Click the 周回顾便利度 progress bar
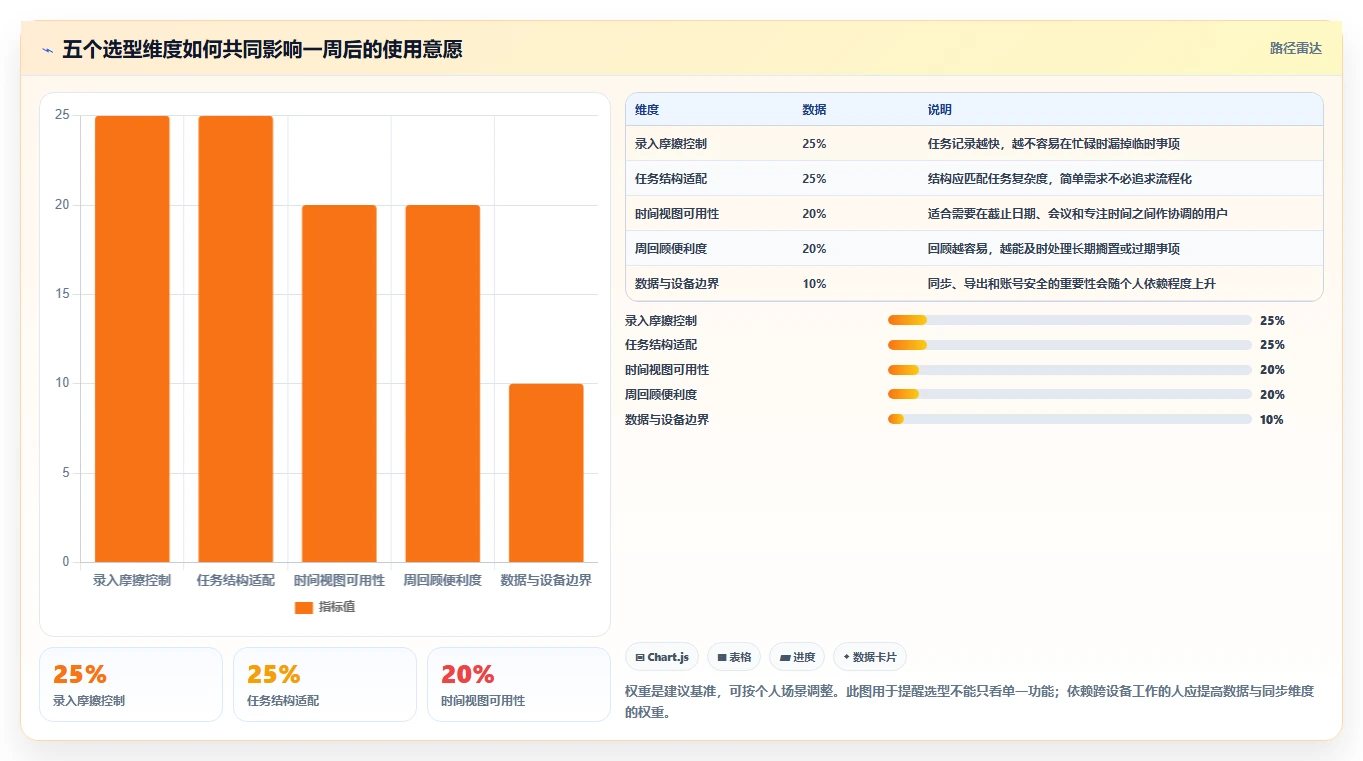The image size is (1363, 761). point(1070,395)
